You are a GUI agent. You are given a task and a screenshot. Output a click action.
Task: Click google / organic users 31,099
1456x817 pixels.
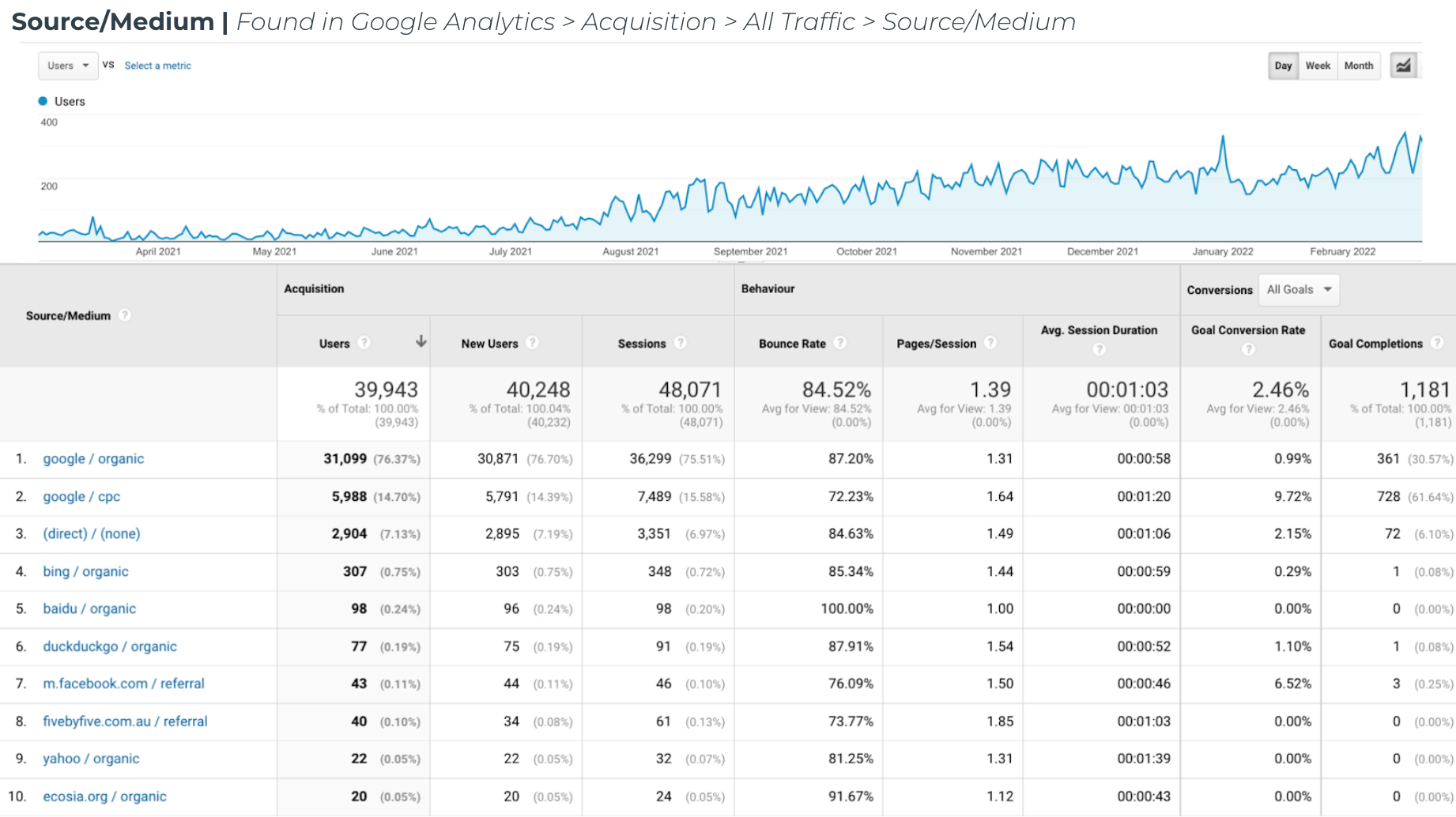tap(345, 459)
